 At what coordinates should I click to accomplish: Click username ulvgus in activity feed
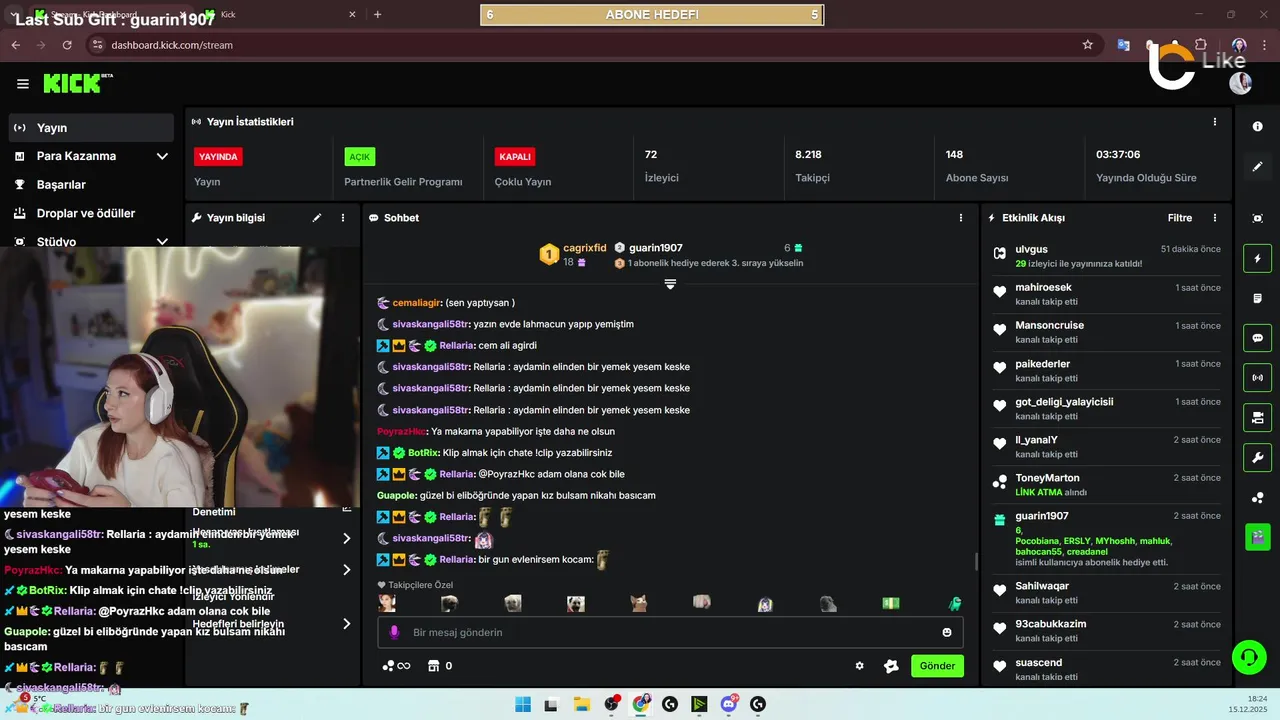(x=1031, y=249)
